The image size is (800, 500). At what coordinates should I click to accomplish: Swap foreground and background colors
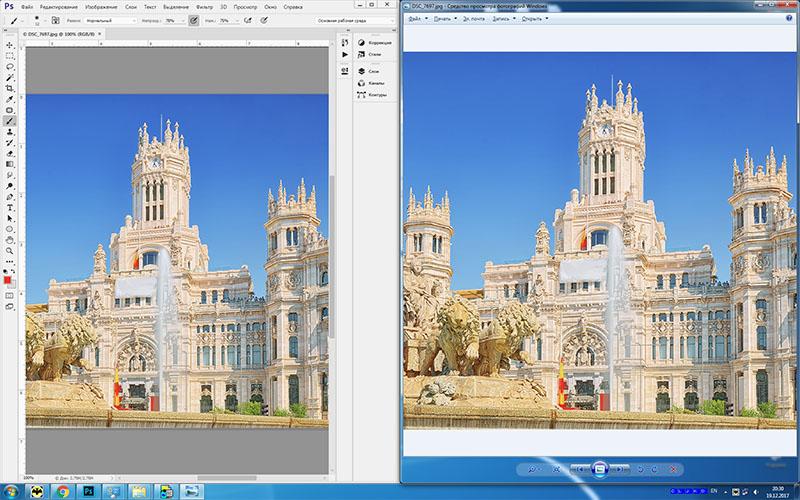[x=13, y=272]
